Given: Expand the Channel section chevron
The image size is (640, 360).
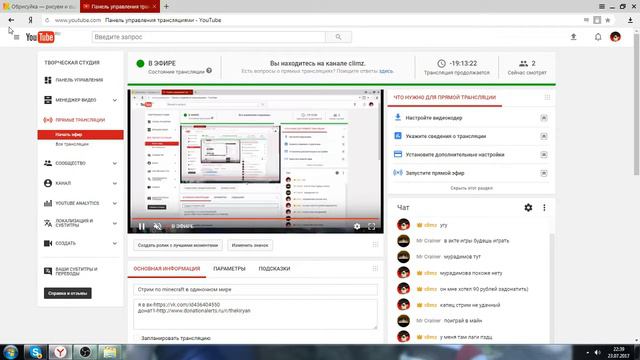Looking at the screenshot, I should (115, 183).
